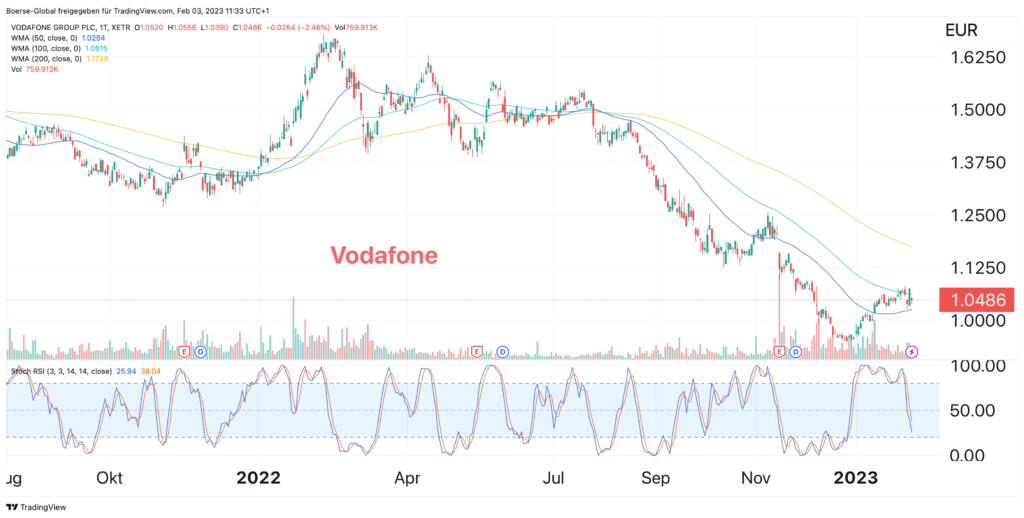
Task: Click the 2023 label on the time axis
Action: 856,477
